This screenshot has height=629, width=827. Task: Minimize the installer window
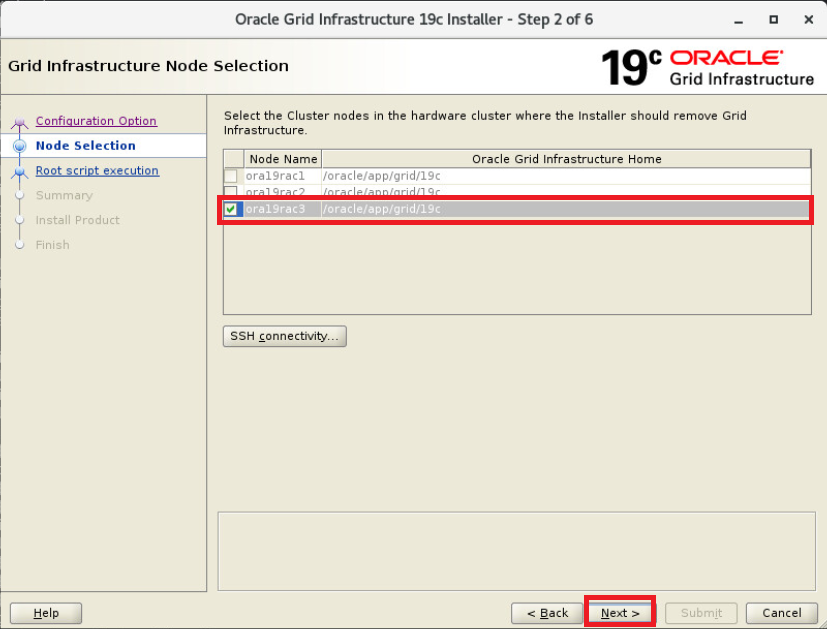point(738,20)
